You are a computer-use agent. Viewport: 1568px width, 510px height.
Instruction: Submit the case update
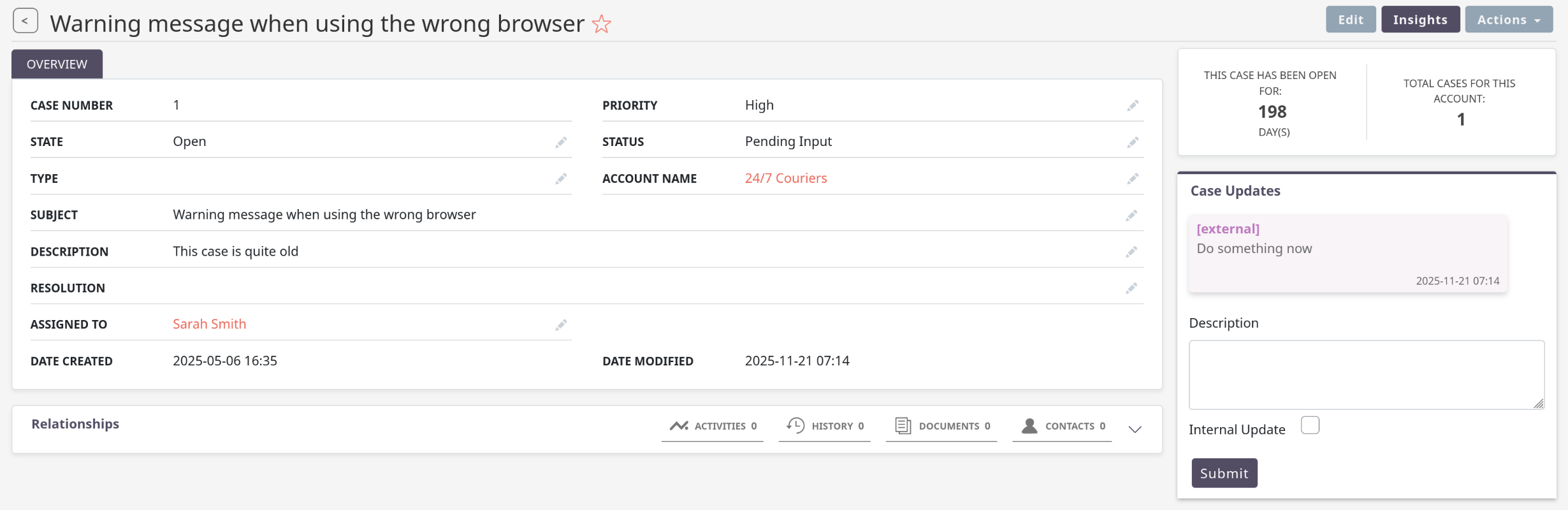click(x=1224, y=473)
